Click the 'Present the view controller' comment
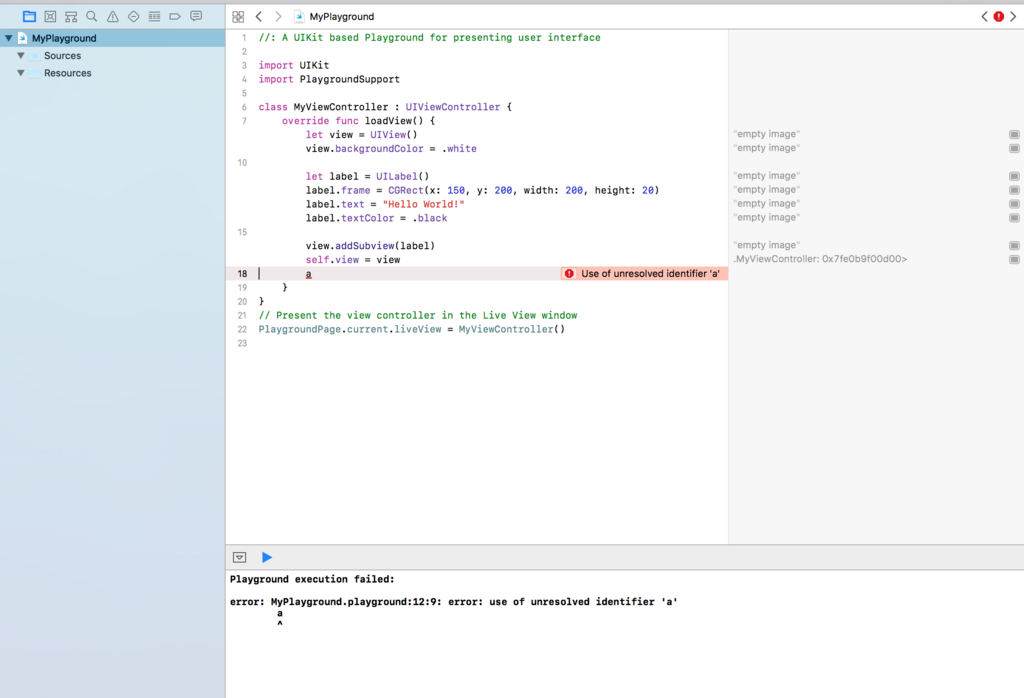The width and height of the screenshot is (1024, 698). (x=418, y=315)
